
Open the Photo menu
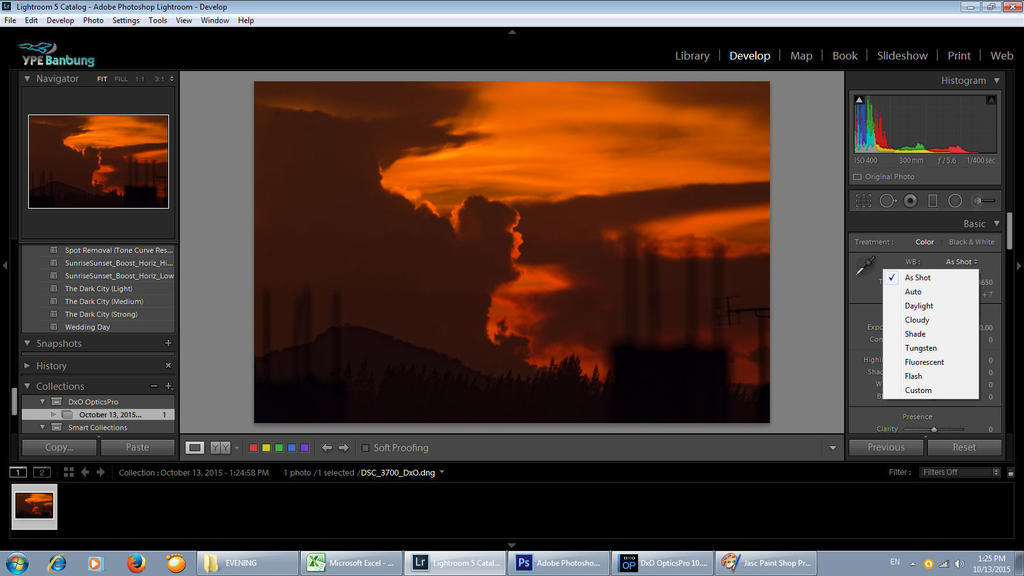click(x=93, y=20)
